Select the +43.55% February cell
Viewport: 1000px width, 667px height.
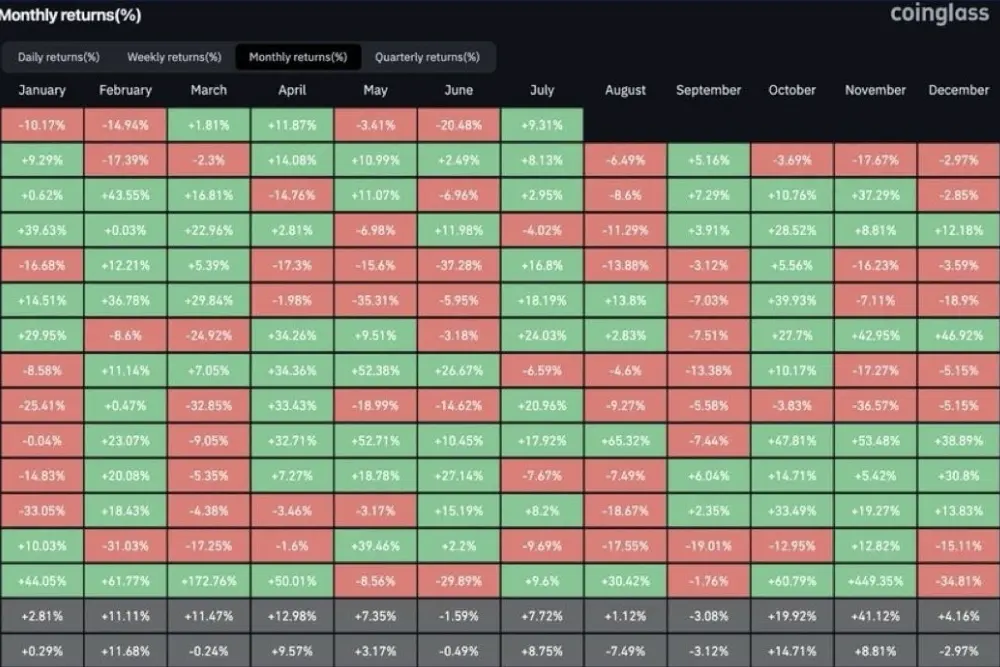[125, 195]
